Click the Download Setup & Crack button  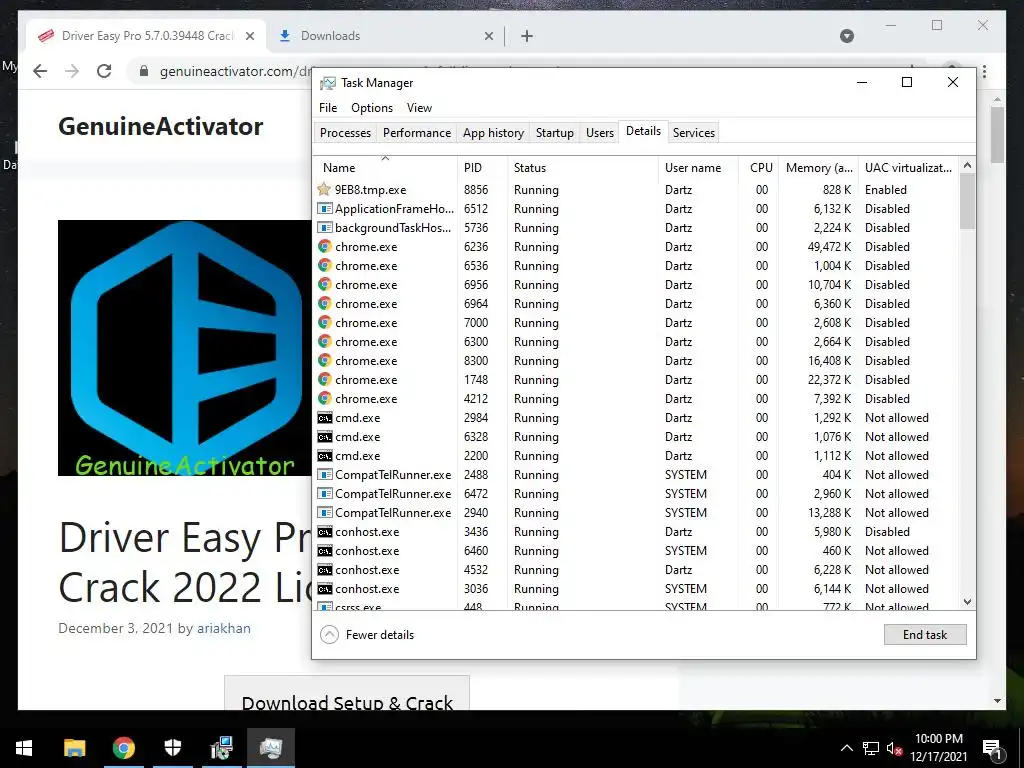347,694
